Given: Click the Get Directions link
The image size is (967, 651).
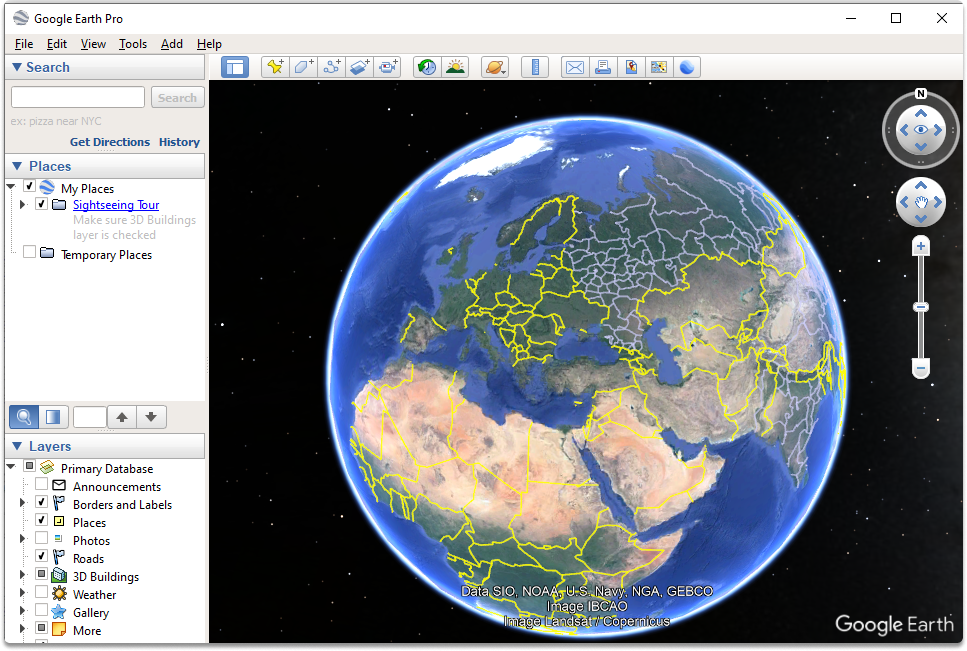Looking at the screenshot, I should [x=110, y=142].
